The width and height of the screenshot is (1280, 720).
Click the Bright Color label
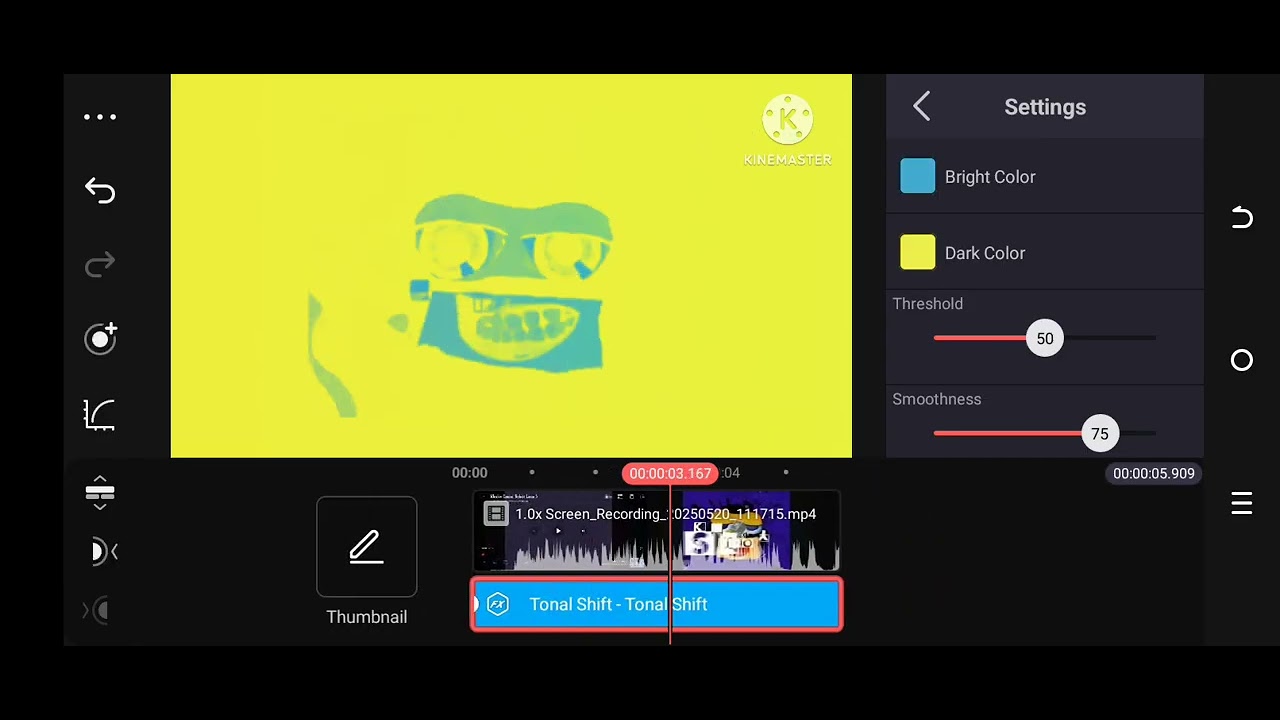click(990, 177)
